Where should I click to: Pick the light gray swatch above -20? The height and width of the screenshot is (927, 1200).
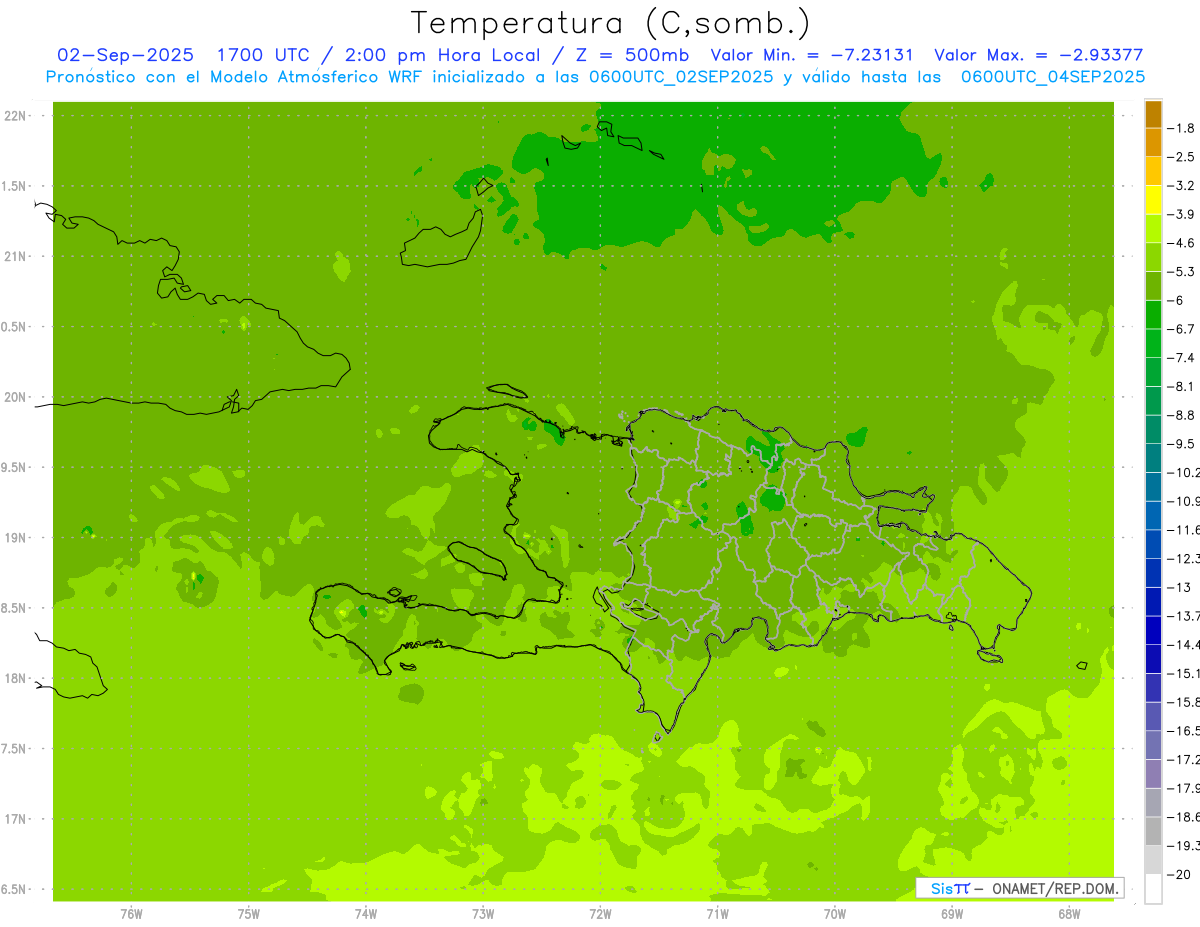(x=1153, y=860)
